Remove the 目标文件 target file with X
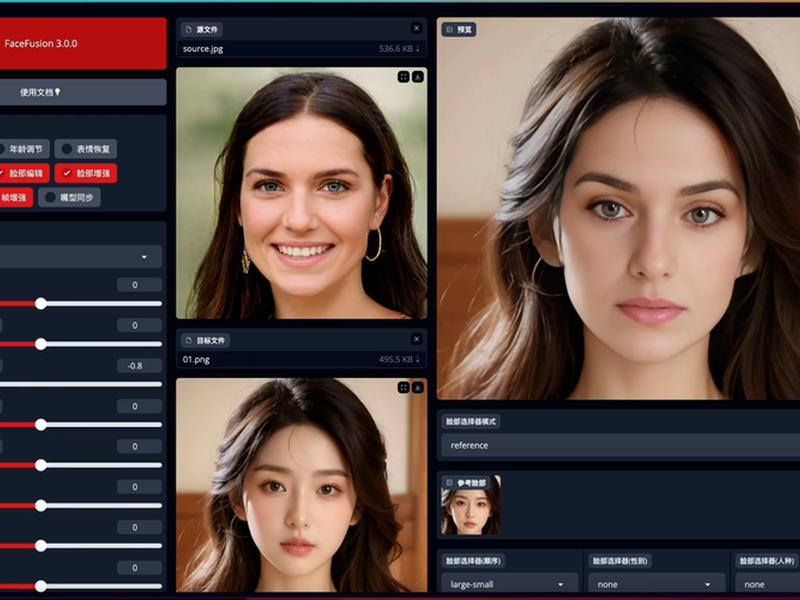800x600 pixels. [416, 339]
